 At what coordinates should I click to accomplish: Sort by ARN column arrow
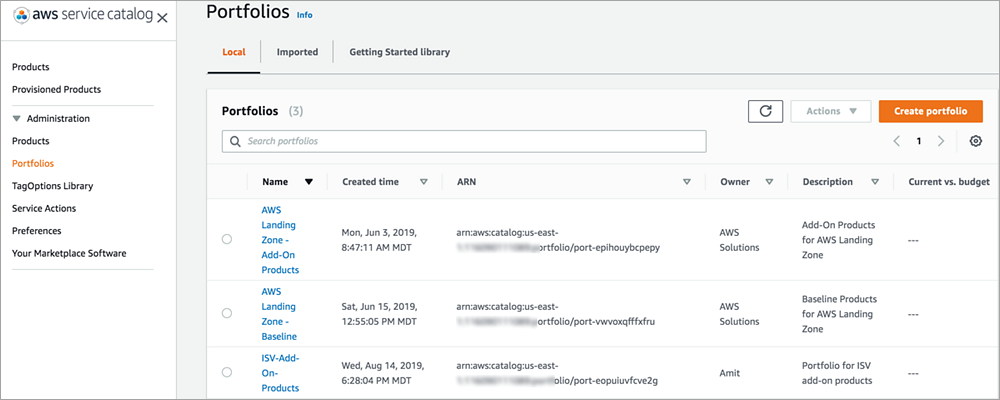click(687, 182)
